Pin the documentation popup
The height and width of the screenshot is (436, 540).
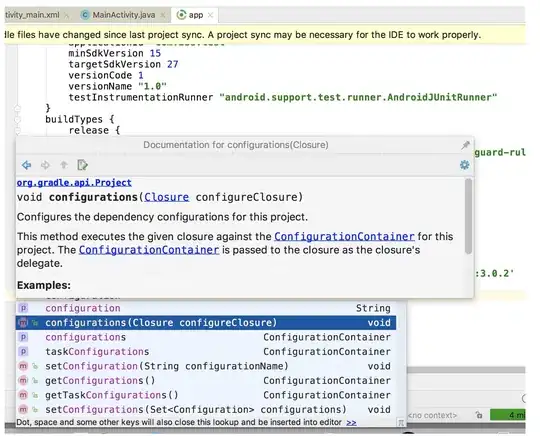(465, 145)
